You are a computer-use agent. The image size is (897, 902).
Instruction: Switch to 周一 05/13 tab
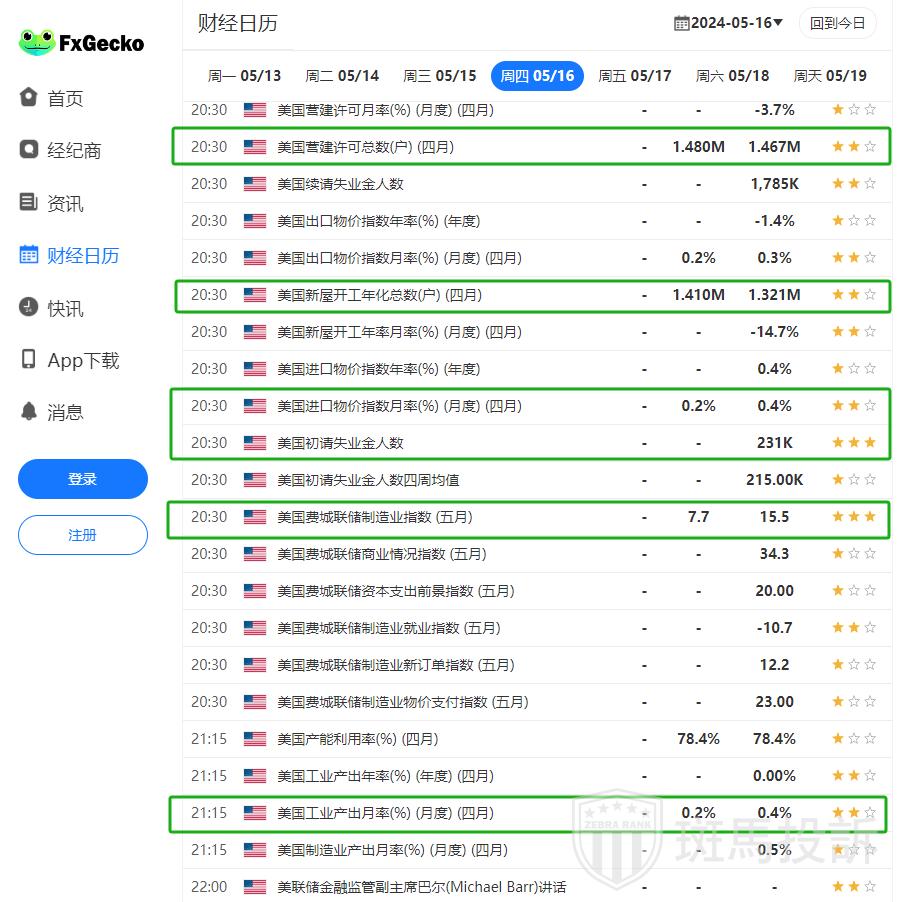pyautogui.click(x=244, y=76)
